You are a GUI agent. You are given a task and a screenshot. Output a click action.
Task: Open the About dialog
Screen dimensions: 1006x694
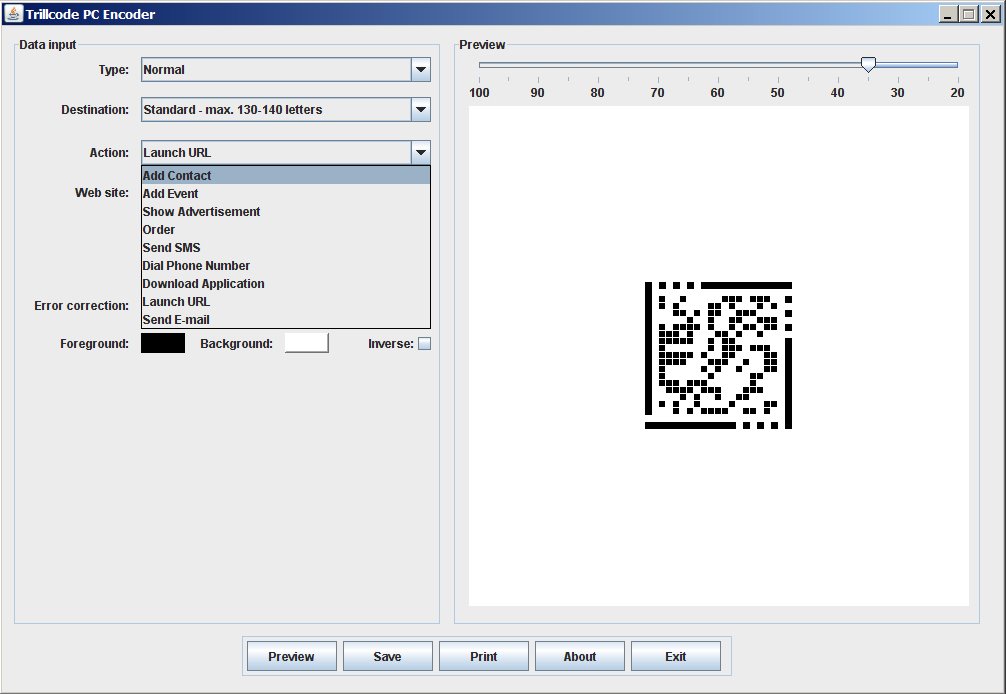(x=580, y=656)
